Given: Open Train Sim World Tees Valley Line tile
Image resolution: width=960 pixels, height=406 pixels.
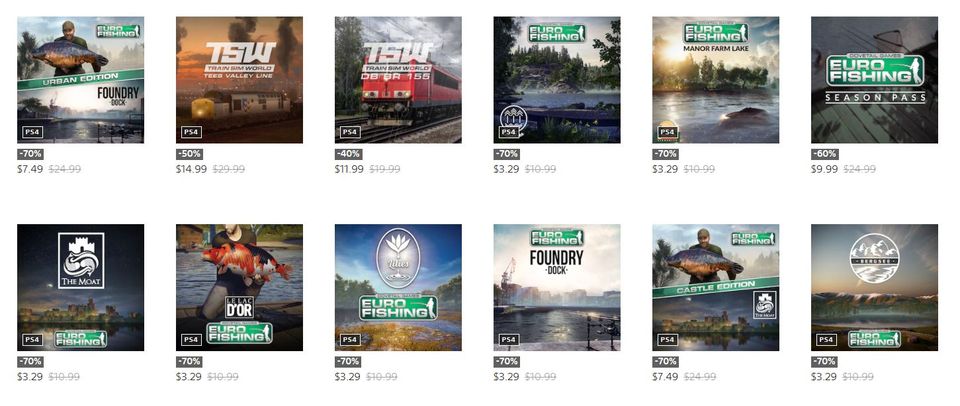Looking at the screenshot, I should (239, 80).
